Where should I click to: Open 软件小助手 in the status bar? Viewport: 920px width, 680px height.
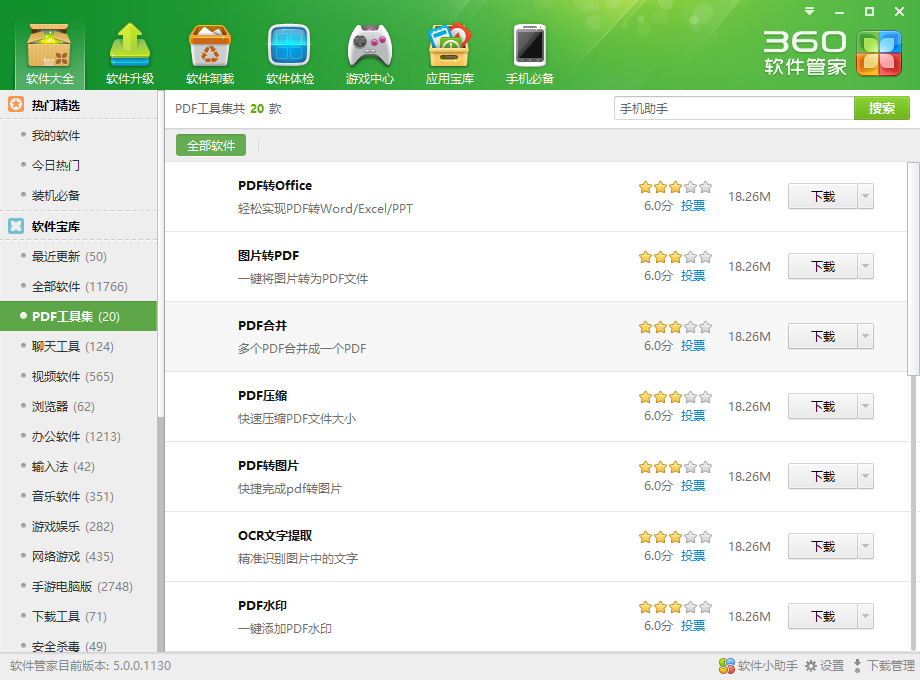758,666
